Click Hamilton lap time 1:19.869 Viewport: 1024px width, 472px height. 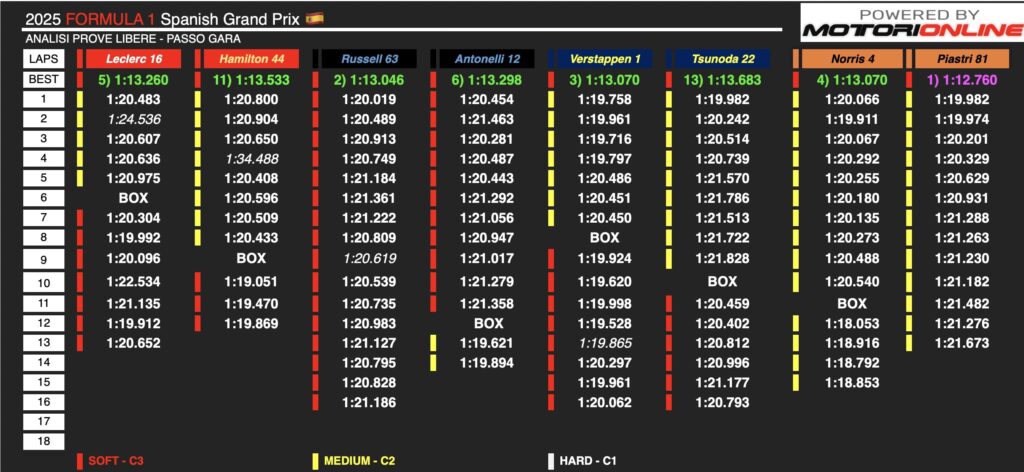click(251, 323)
